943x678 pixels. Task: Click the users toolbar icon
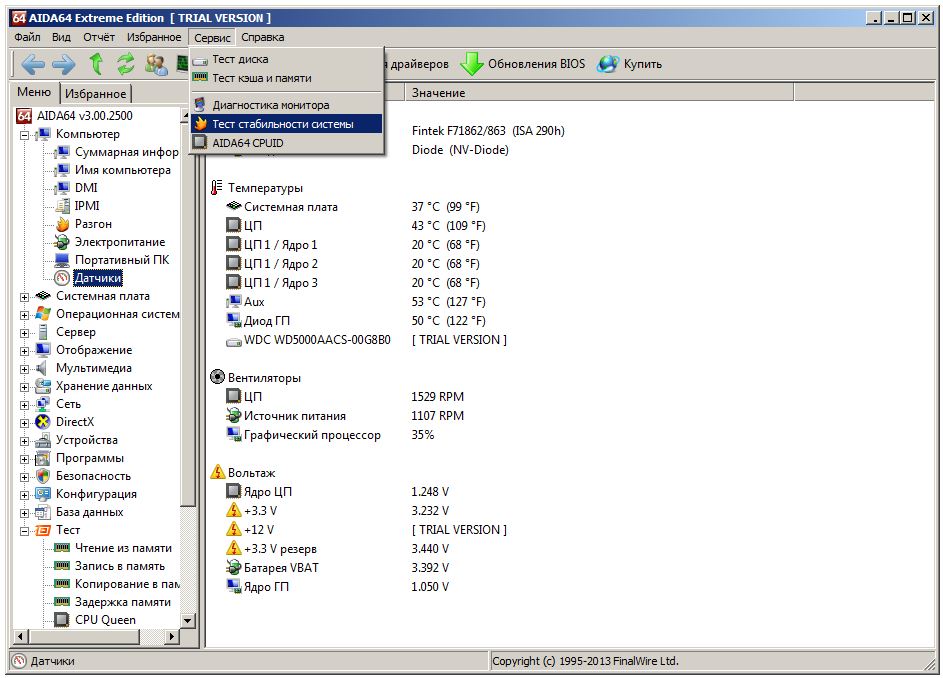(156, 64)
